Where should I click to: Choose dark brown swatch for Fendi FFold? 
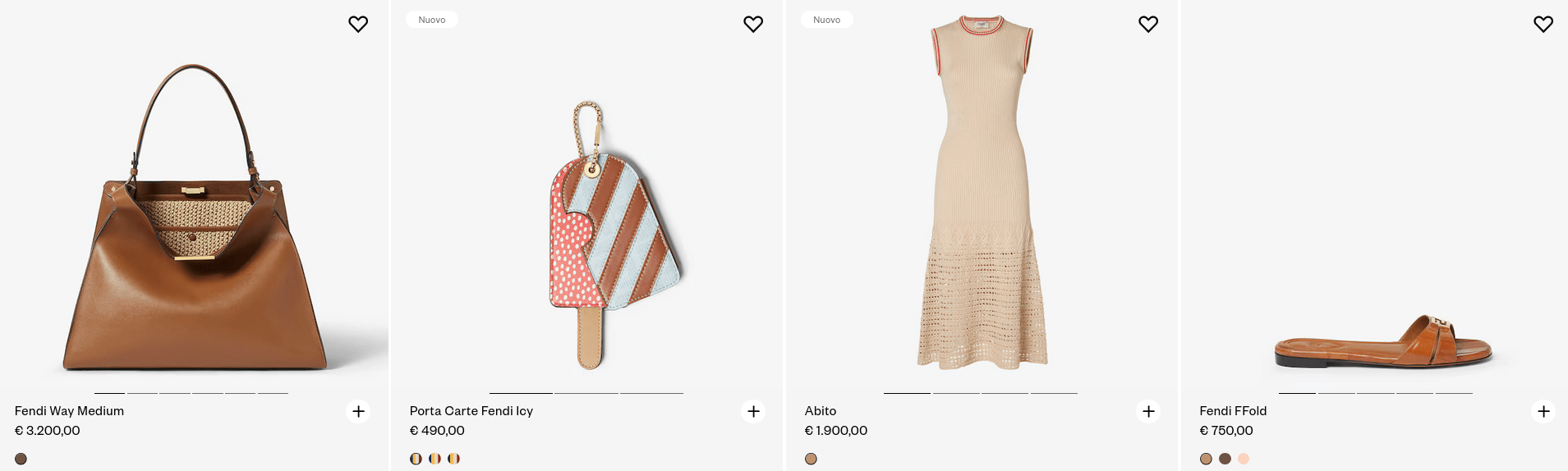click(1225, 459)
